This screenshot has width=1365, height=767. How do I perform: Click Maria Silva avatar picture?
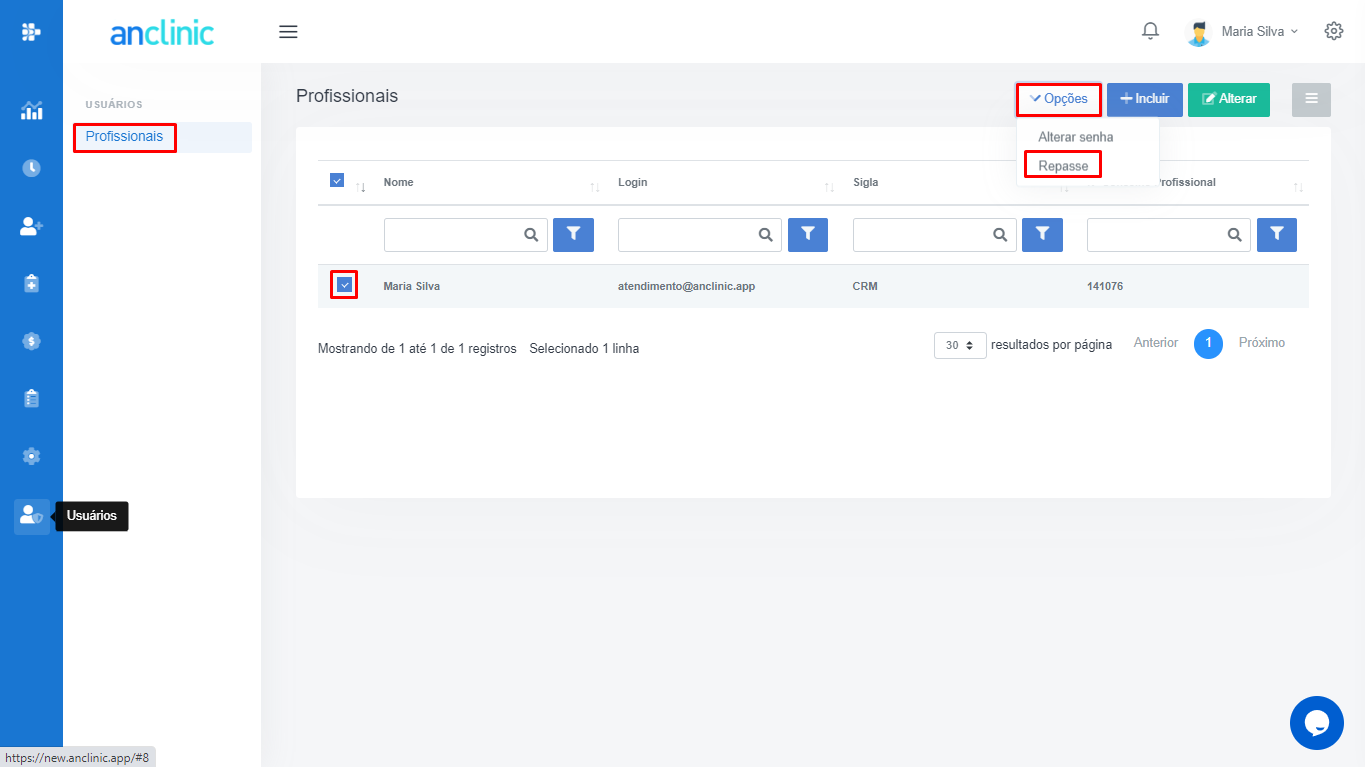coord(1198,32)
